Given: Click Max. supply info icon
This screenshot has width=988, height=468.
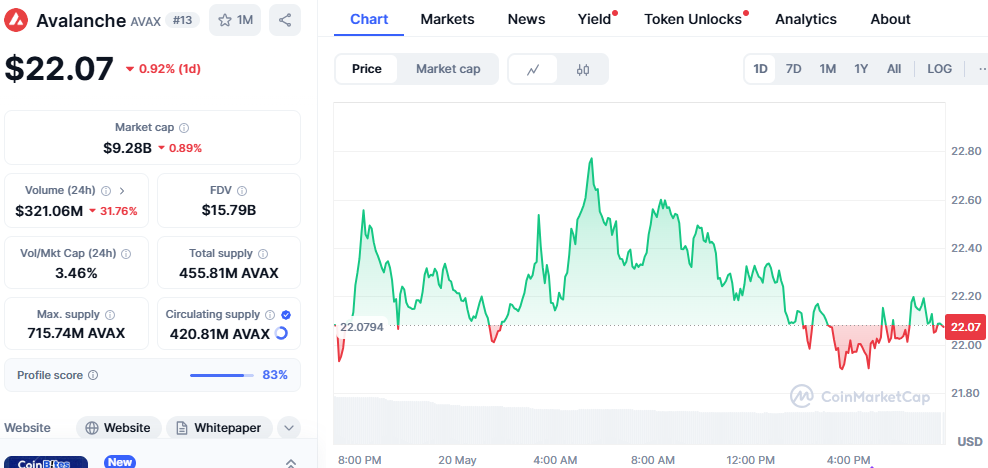Looking at the screenshot, I should coord(110,314).
